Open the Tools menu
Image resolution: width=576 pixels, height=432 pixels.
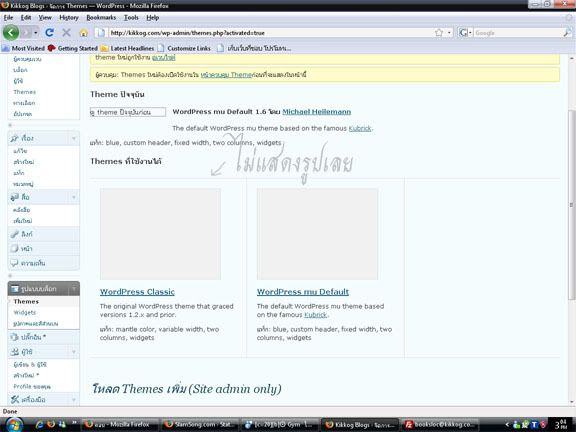click(131, 17)
